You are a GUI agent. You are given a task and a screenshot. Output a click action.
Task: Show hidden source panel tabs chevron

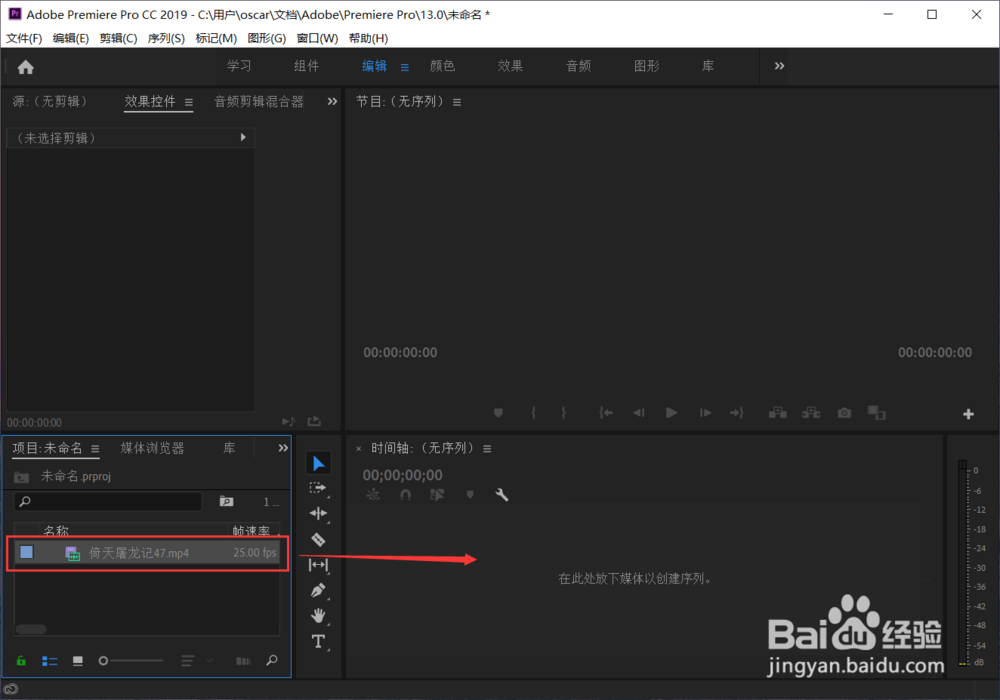[332, 101]
